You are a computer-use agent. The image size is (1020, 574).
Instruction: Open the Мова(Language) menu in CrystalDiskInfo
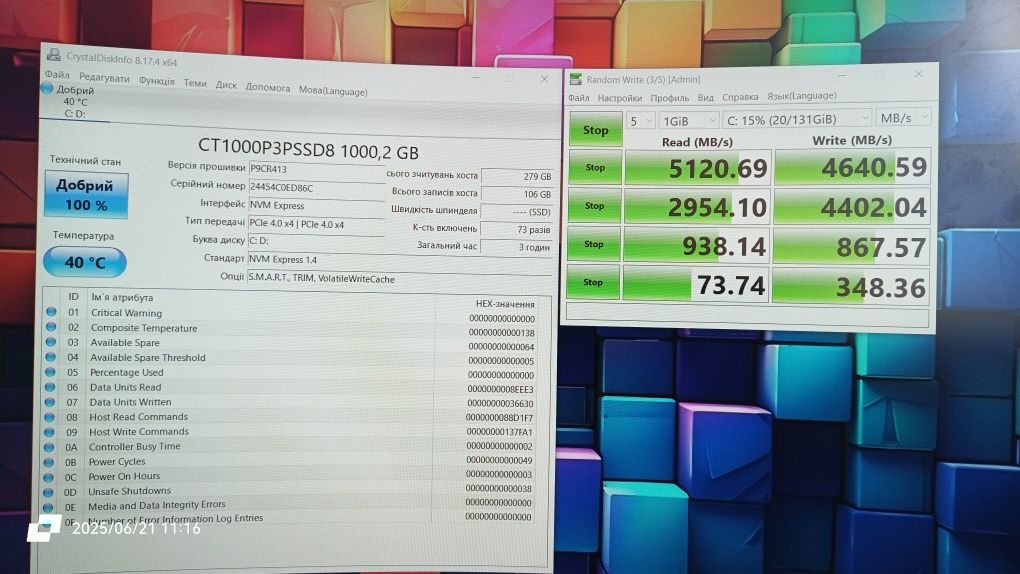coord(333,90)
